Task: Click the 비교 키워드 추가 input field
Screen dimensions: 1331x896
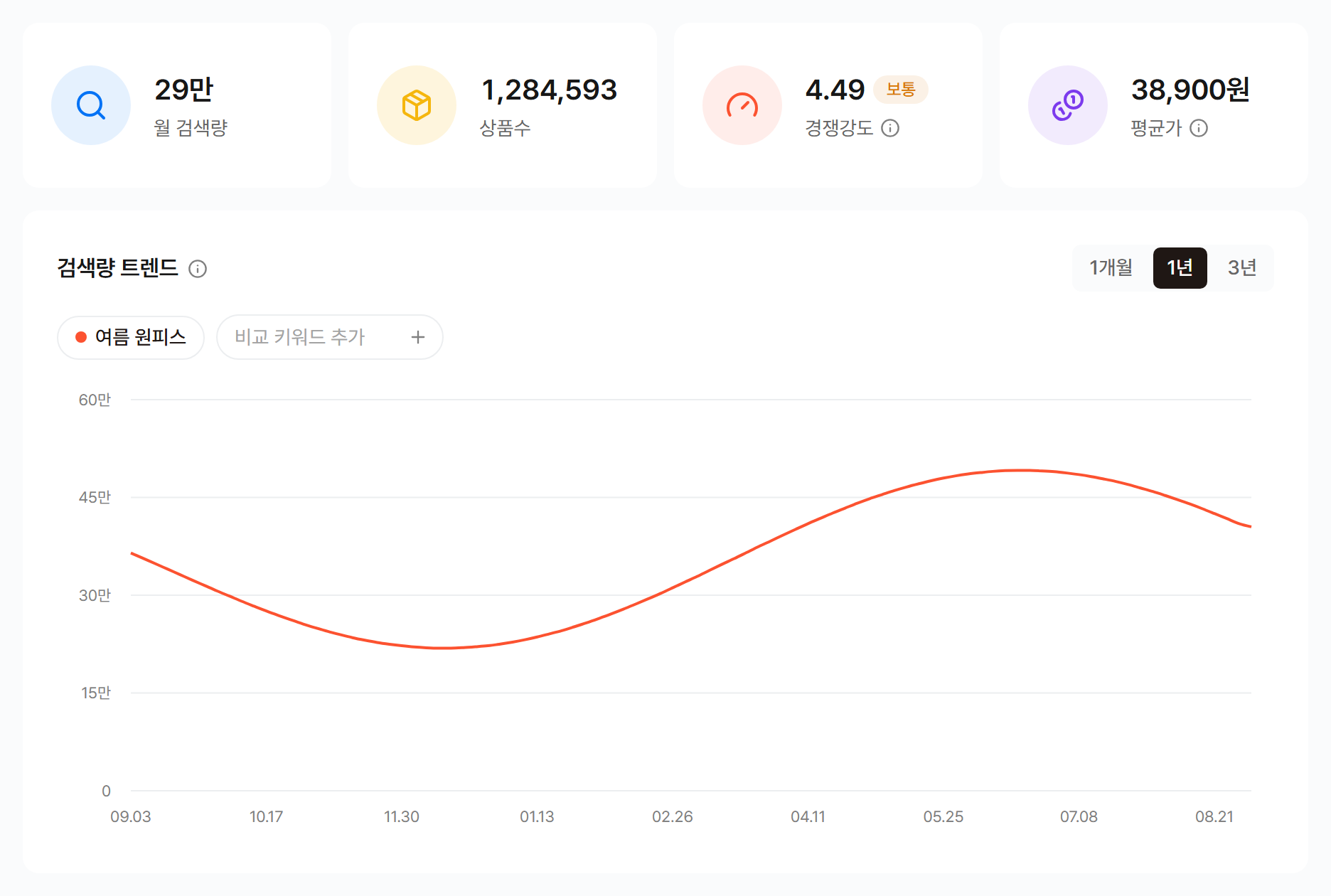Action: point(330,337)
